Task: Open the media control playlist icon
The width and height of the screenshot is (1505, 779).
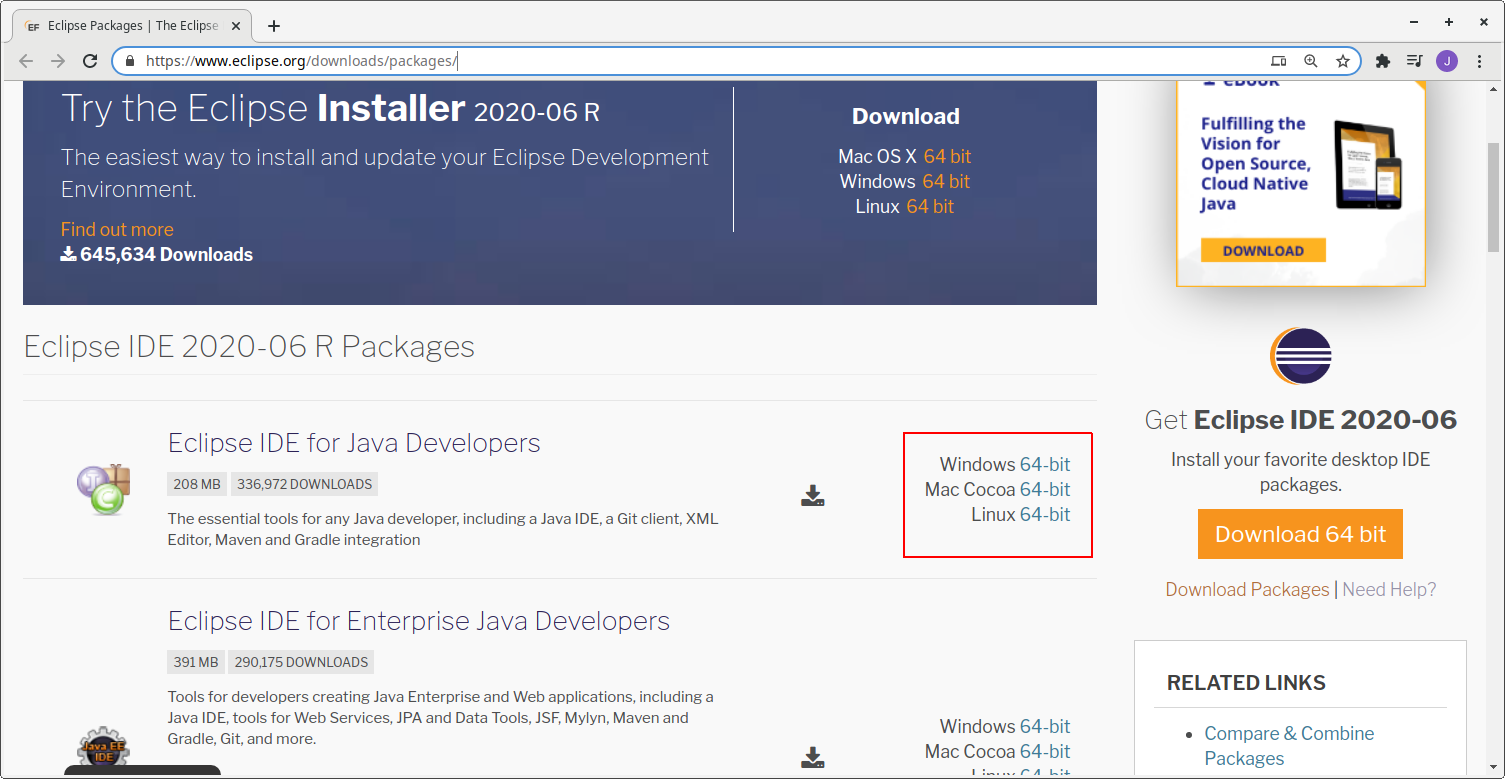Action: click(1414, 61)
